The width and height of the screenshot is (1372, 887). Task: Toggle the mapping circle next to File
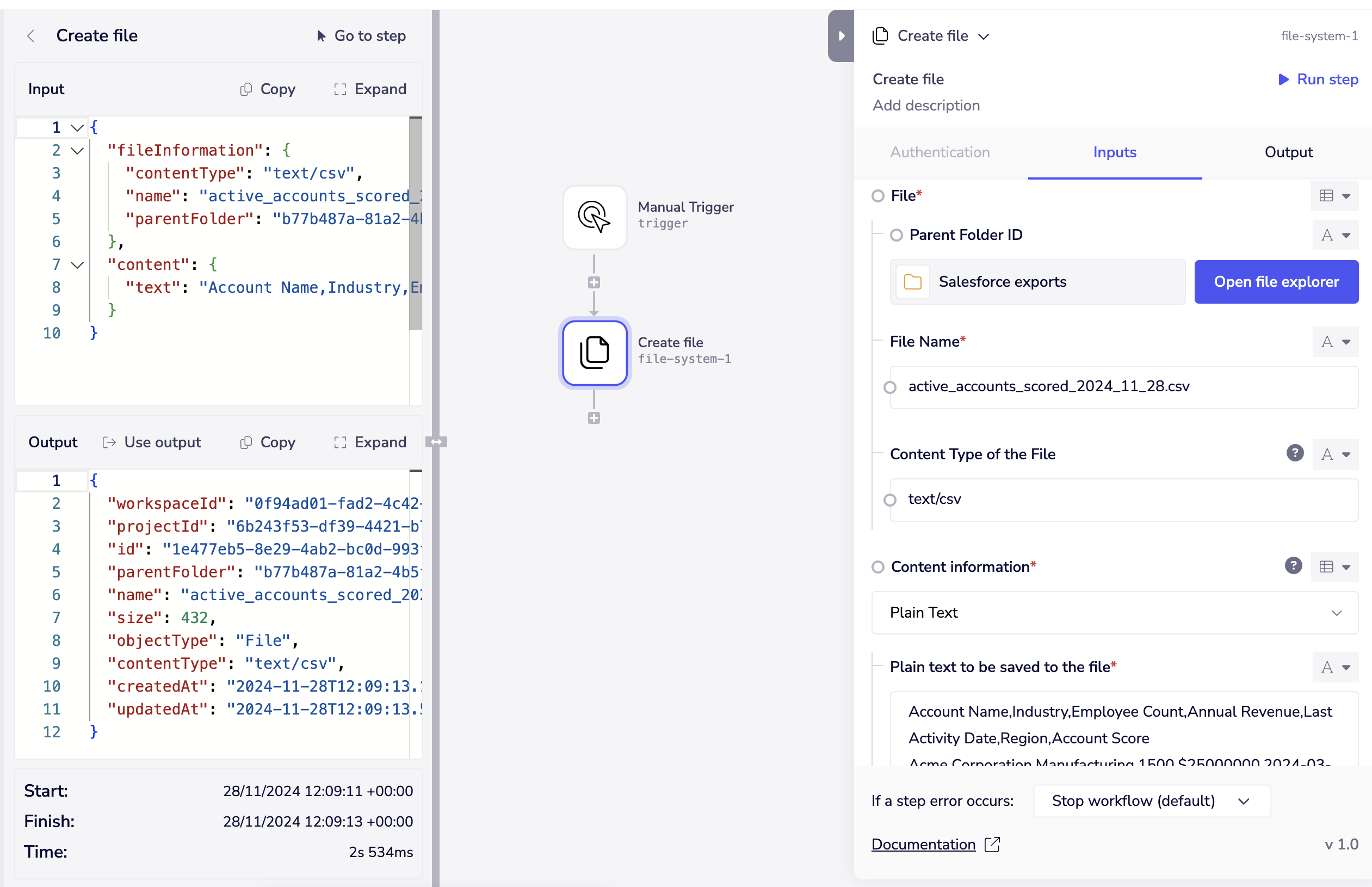[x=877, y=196]
